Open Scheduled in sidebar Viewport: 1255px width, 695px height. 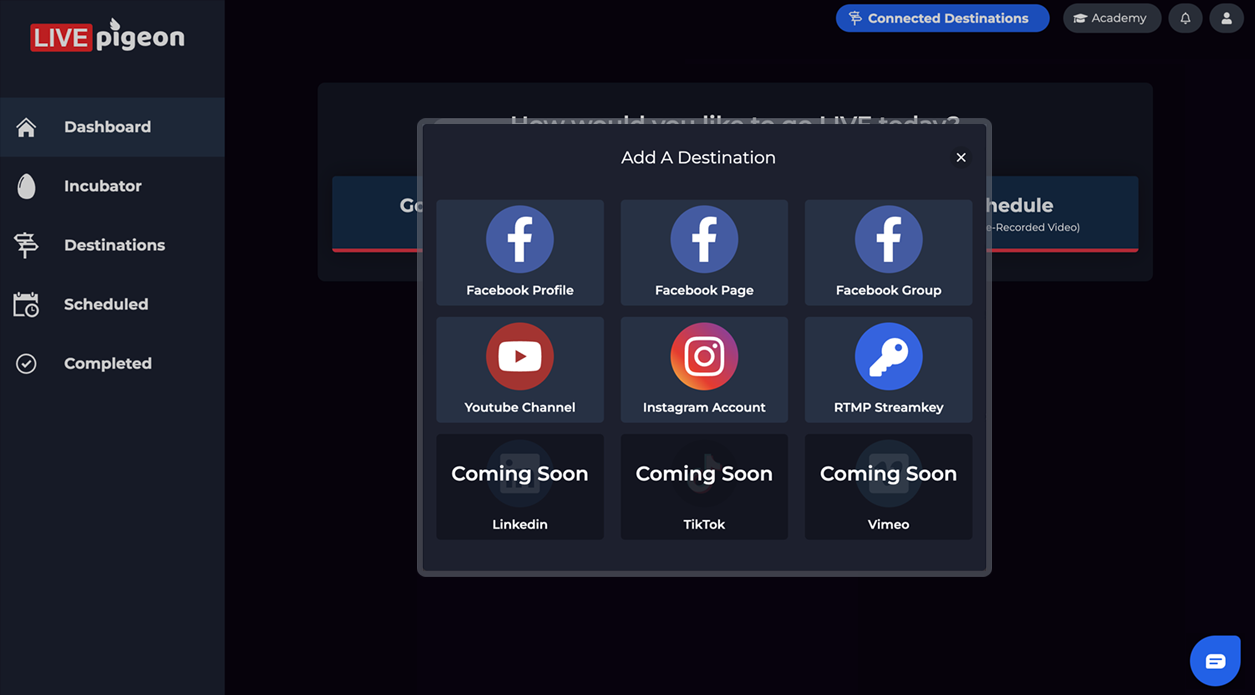(x=112, y=304)
